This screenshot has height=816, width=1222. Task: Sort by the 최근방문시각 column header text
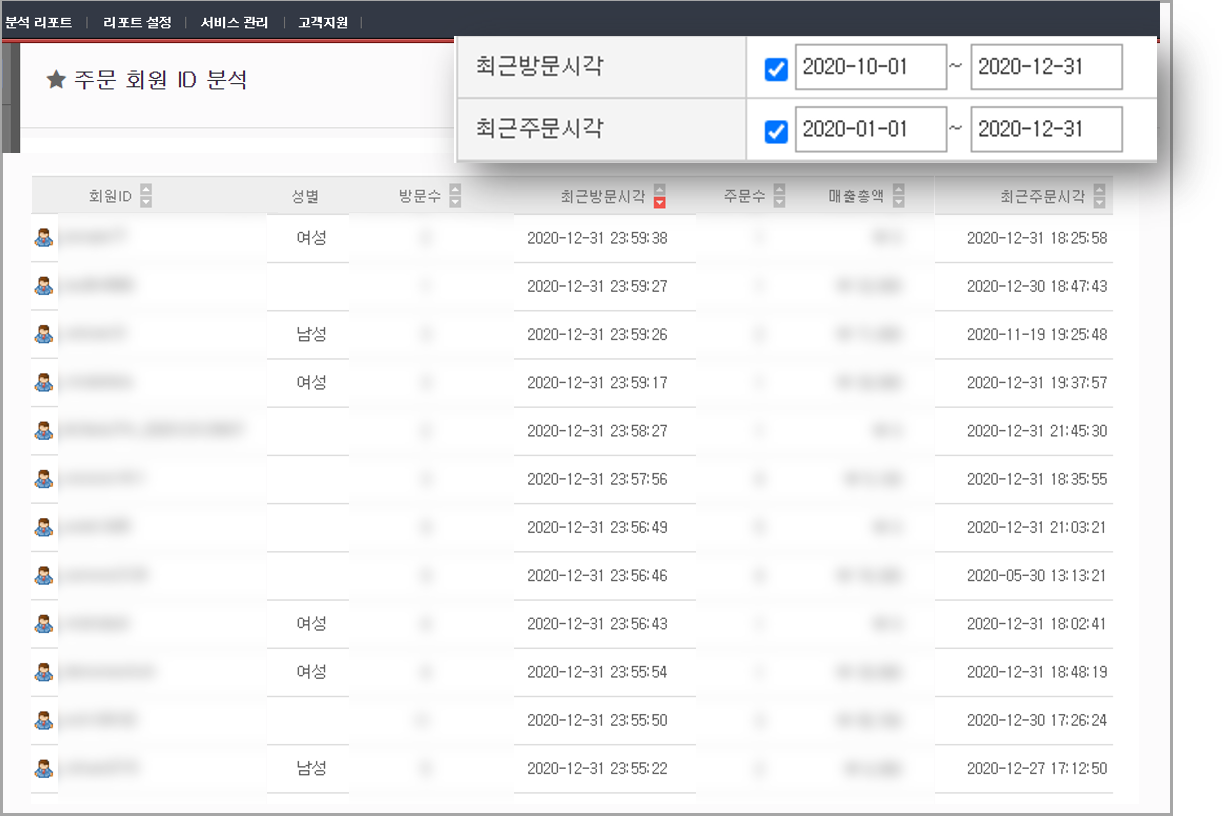(603, 197)
